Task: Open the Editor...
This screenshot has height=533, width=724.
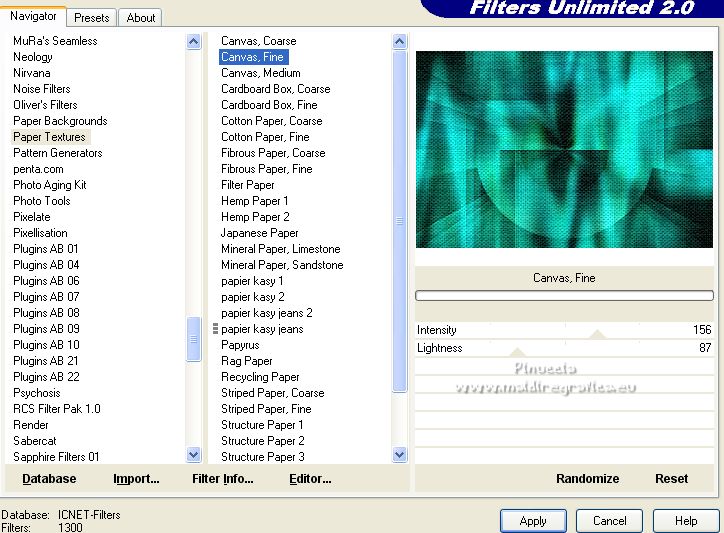Action: pyautogui.click(x=310, y=478)
